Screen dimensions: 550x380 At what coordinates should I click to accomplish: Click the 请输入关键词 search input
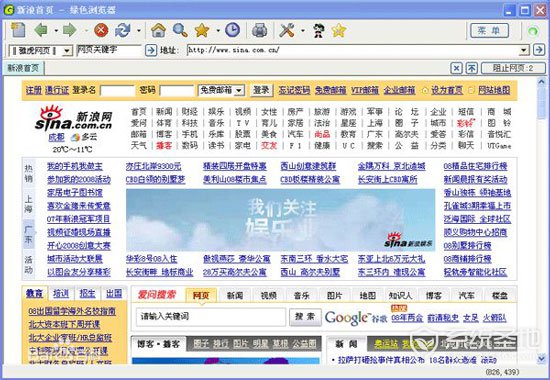pyautogui.click(x=211, y=317)
